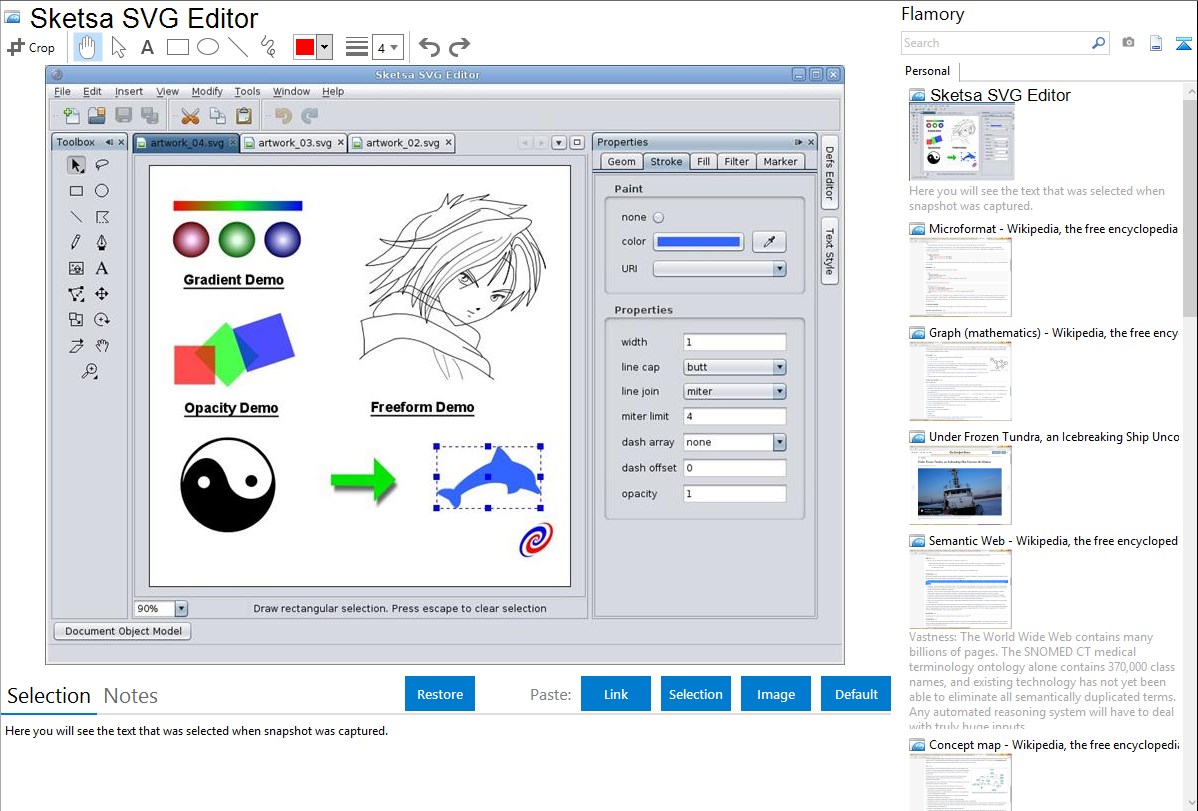This screenshot has width=1198, height=811.
Task: Pick the lasso selection tool in Toolbox
Action: click(x=102, y=165)
